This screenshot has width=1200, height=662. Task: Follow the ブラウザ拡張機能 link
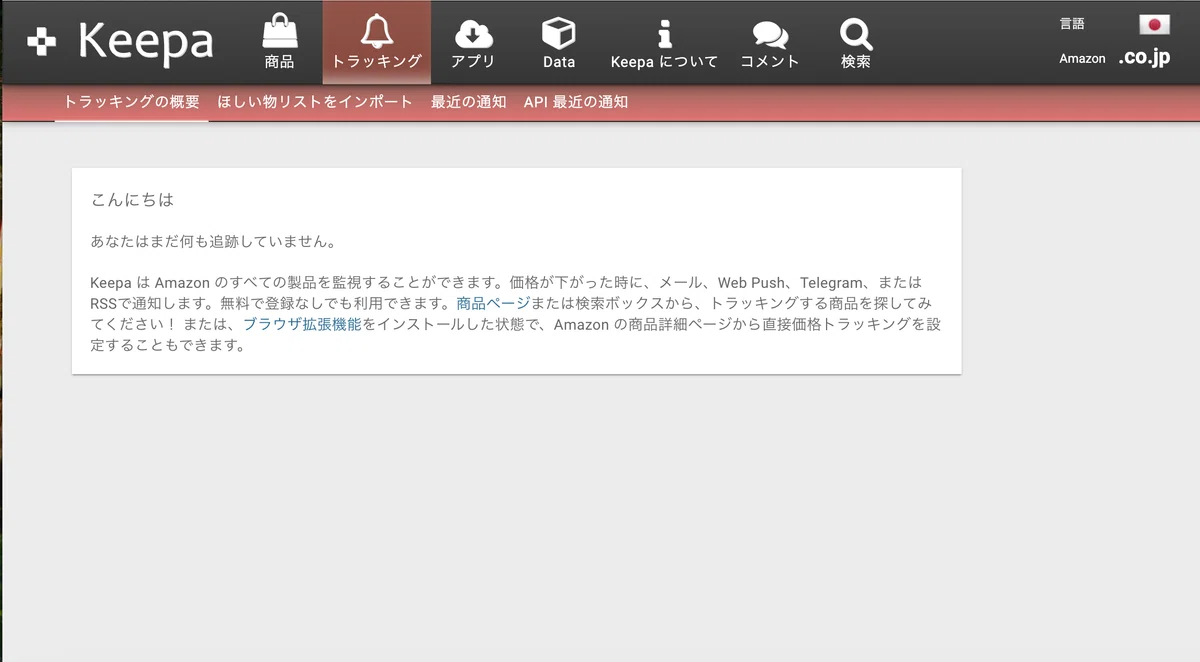[302, 324]
